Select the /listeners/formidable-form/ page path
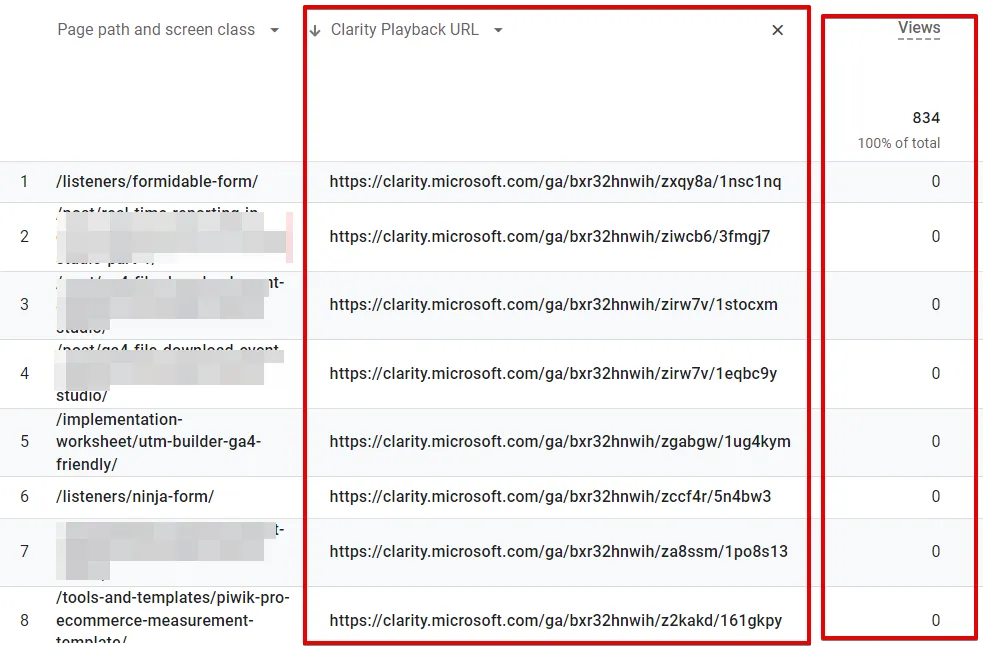 [x=157, y=181]
